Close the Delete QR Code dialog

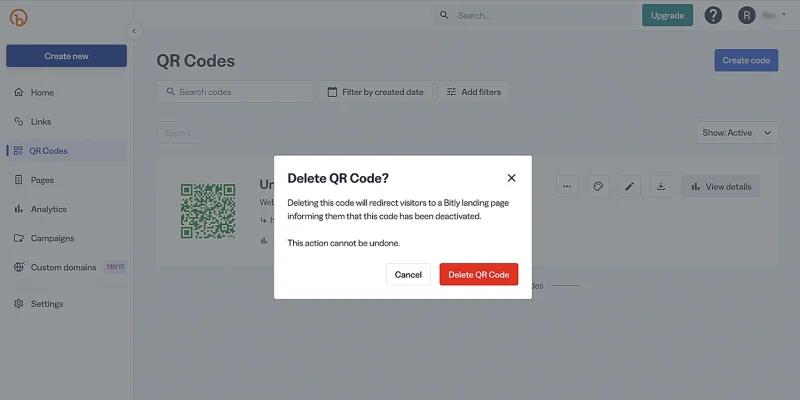click(511, 178)
